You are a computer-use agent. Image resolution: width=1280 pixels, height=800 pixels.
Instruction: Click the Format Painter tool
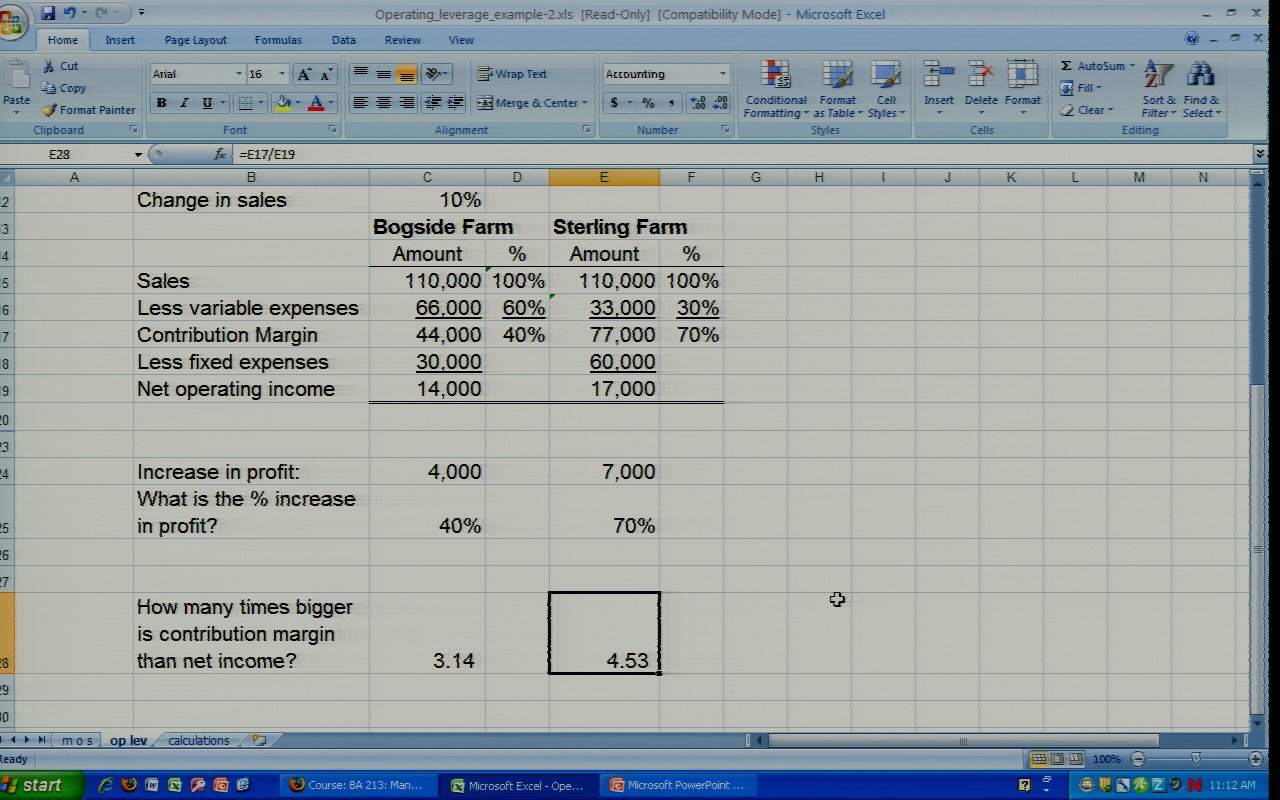click(x=88, y=110)
